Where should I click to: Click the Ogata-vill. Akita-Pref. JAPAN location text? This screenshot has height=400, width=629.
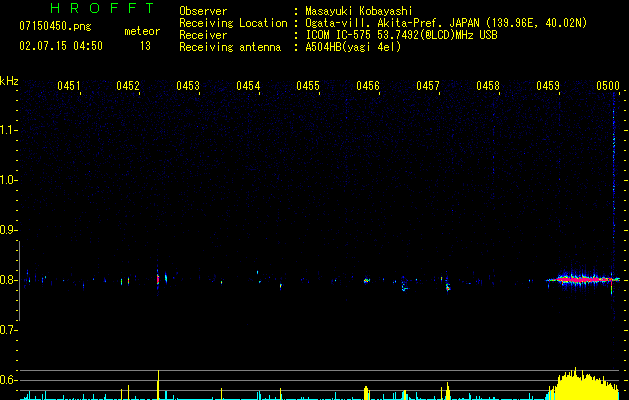pyautogui.click(x=446, y=23)
